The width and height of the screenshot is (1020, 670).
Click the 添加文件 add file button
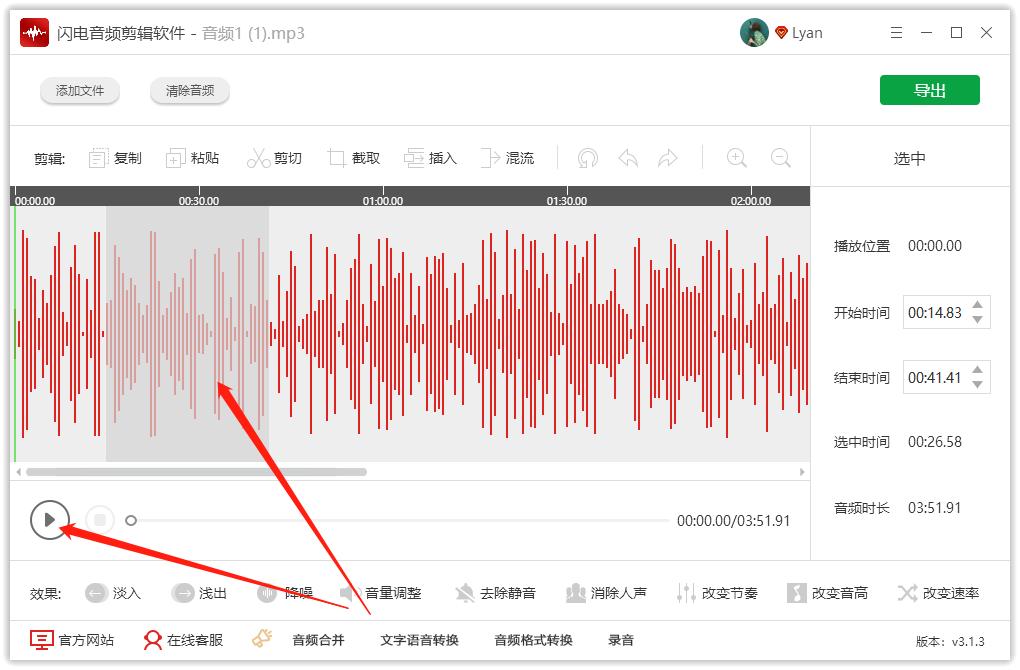(79, 90)
